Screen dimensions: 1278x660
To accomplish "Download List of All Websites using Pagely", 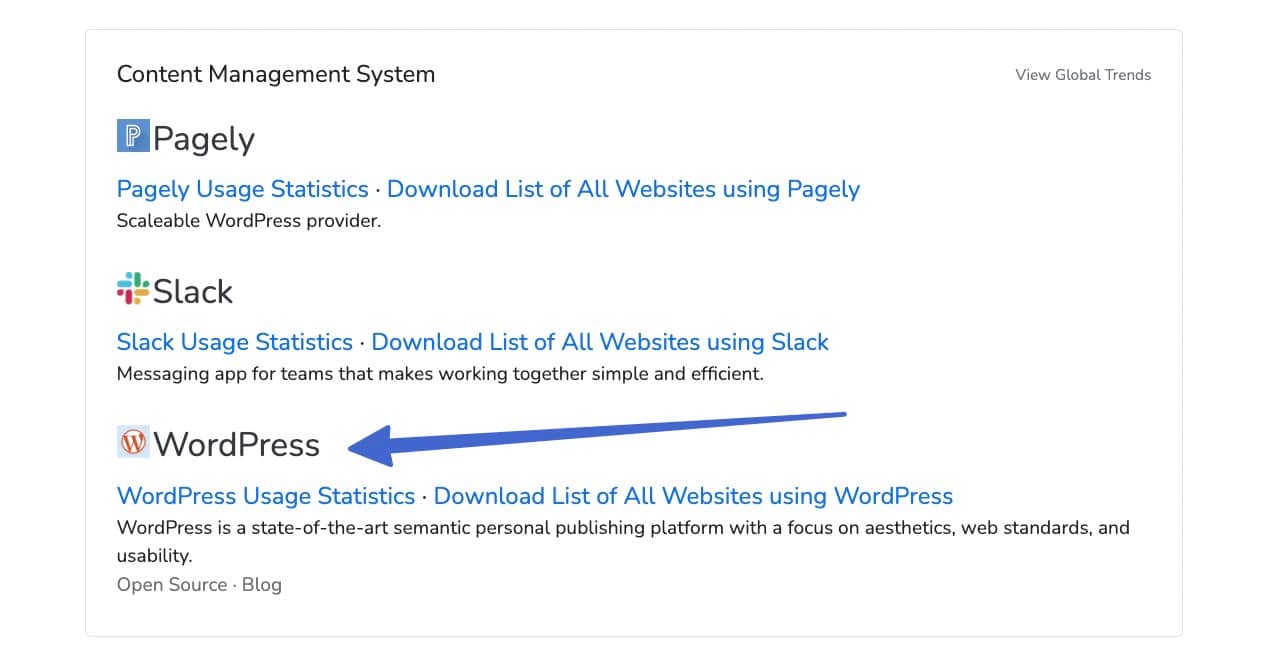I will [x=623, y=189].
